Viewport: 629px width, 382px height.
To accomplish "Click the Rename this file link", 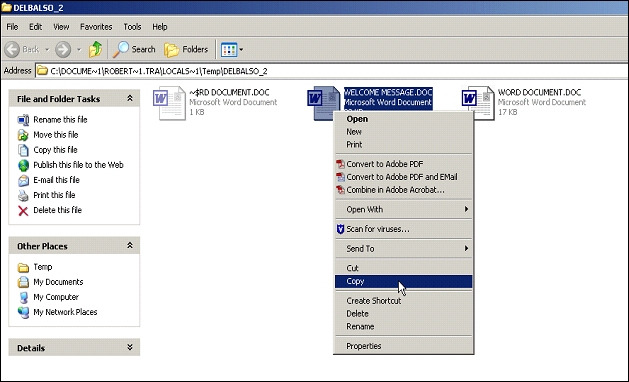I will 60,120.
